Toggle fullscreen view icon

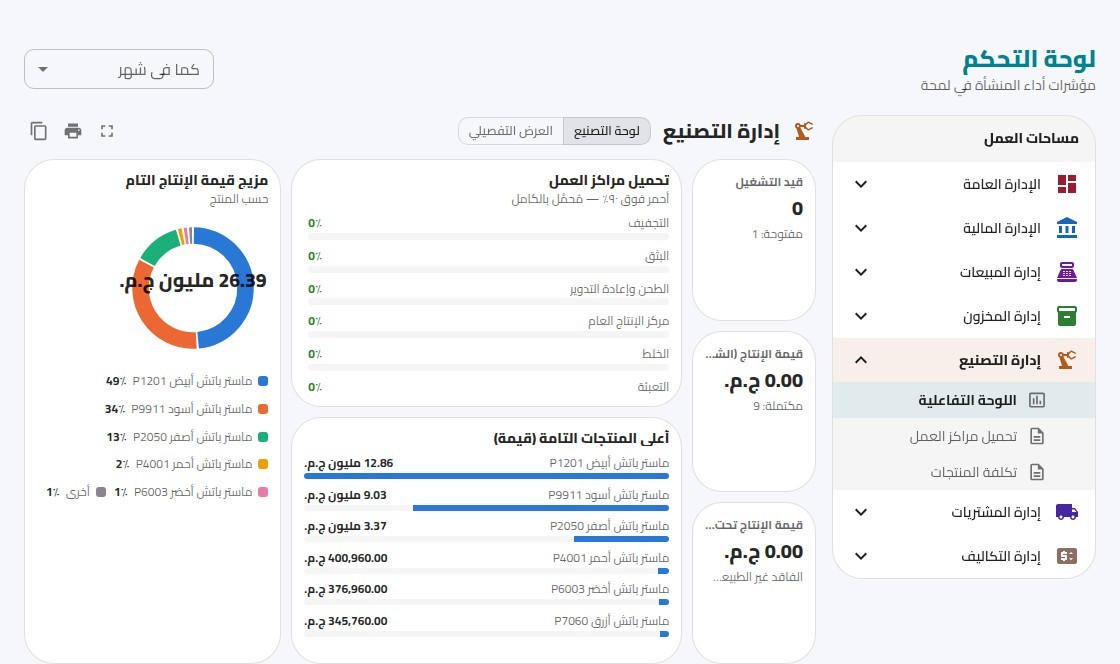tap(107, 131)
